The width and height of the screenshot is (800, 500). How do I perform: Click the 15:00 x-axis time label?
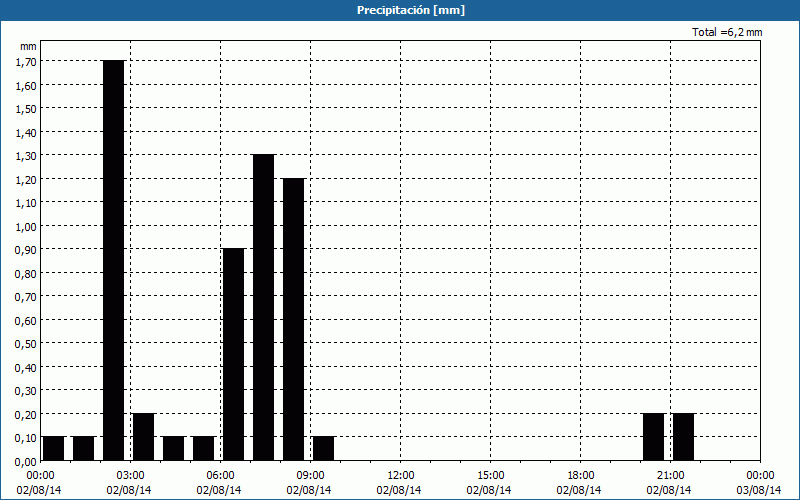tap(490, 476)
